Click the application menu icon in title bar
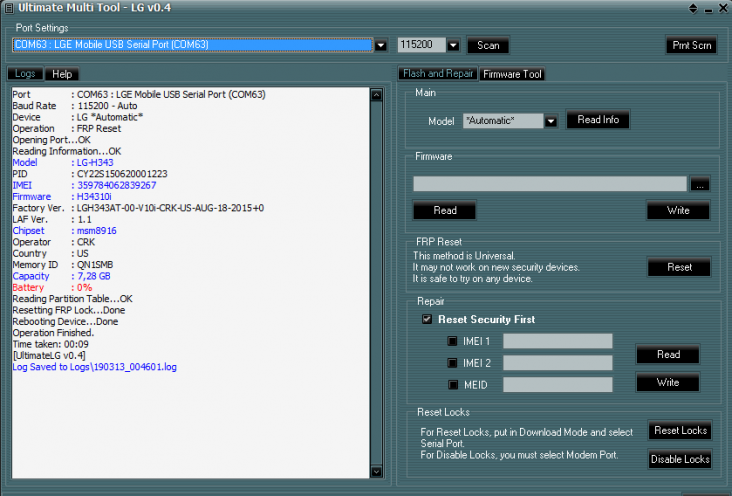This screenshot has height=496, width=732. pos(9,7)
